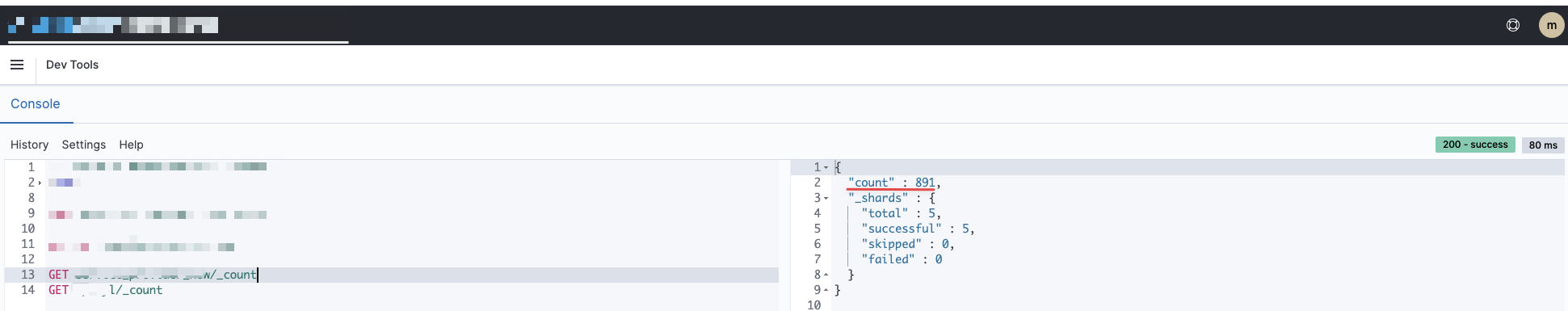Click the "skipped" : 0 response line
This screenshot has height=311, width=1568.
(x=908, y=244)
